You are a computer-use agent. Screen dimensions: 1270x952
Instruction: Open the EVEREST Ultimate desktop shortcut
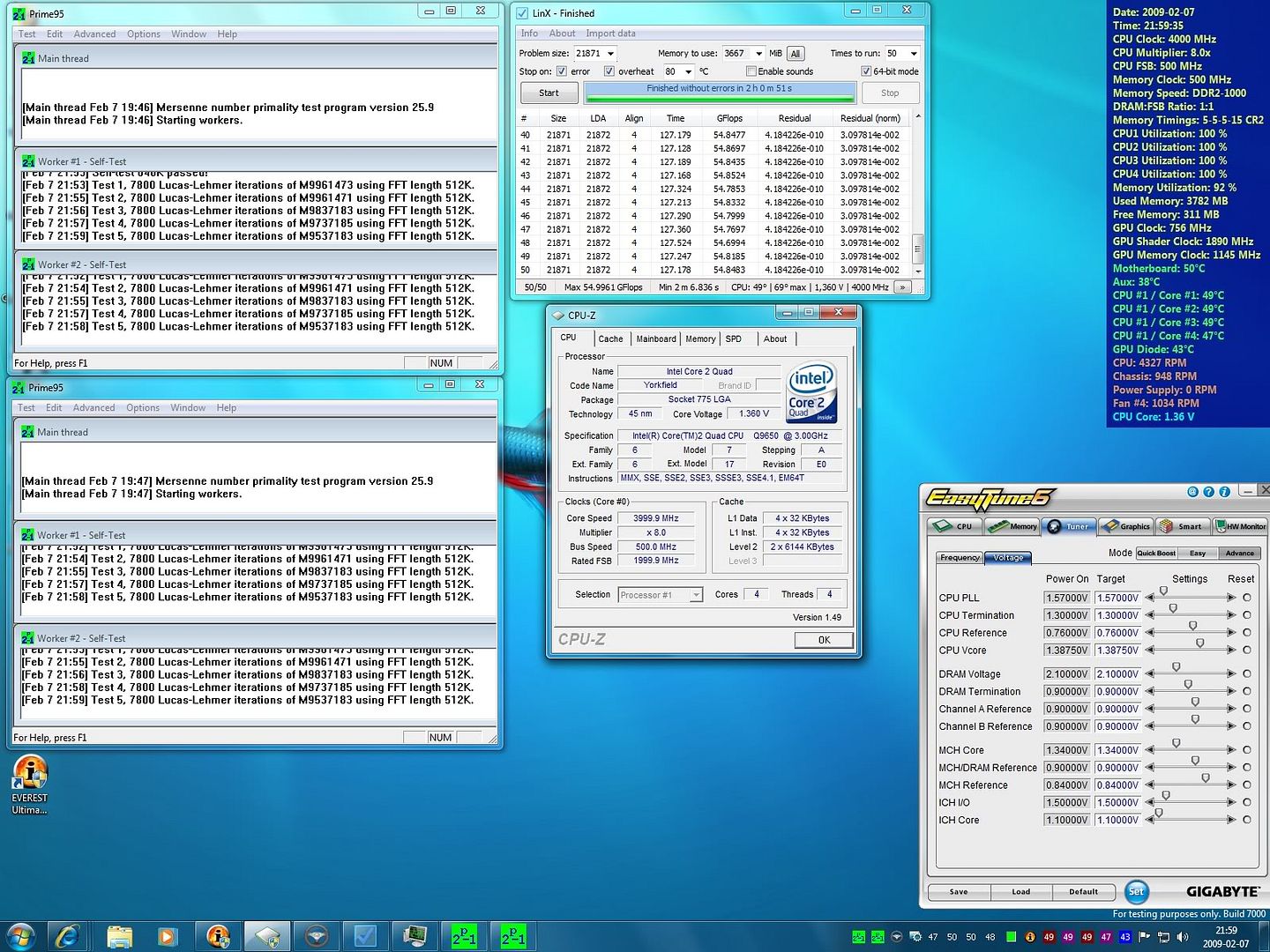pyautogui.click(x=30, y=785)
